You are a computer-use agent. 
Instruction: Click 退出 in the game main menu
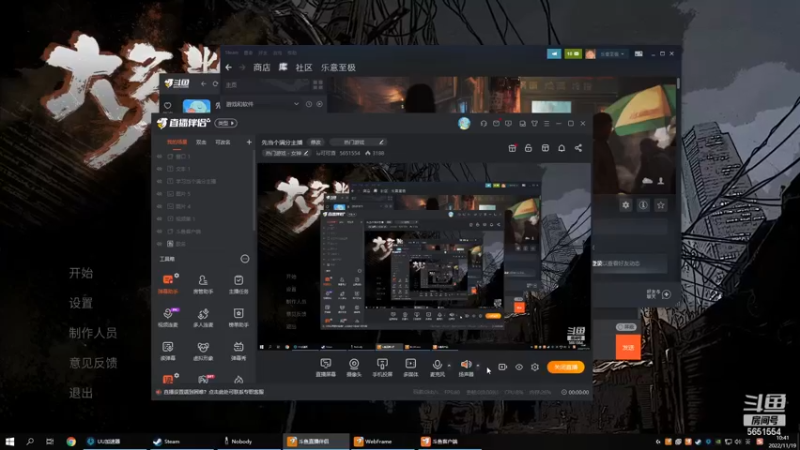[x=81, y=393]
